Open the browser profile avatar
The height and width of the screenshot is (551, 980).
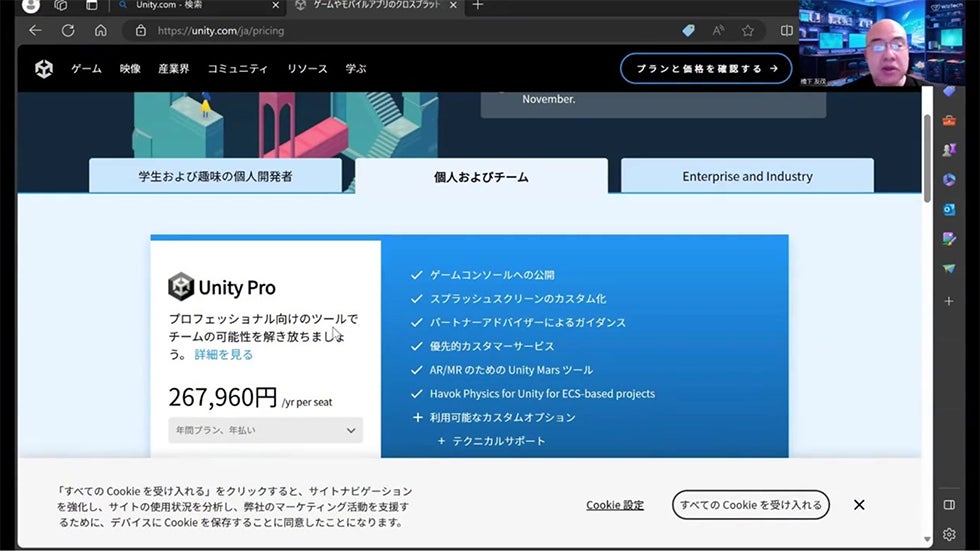coord(30,6)
